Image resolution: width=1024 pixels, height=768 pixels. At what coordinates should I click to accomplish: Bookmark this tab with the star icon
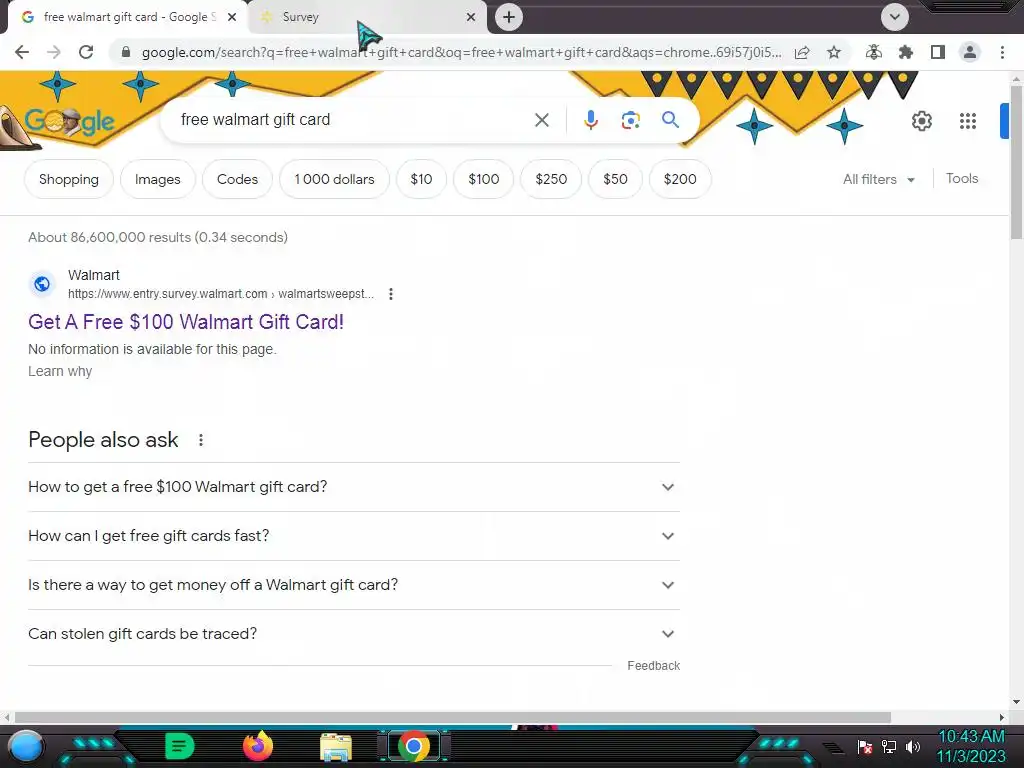point(834,52)
